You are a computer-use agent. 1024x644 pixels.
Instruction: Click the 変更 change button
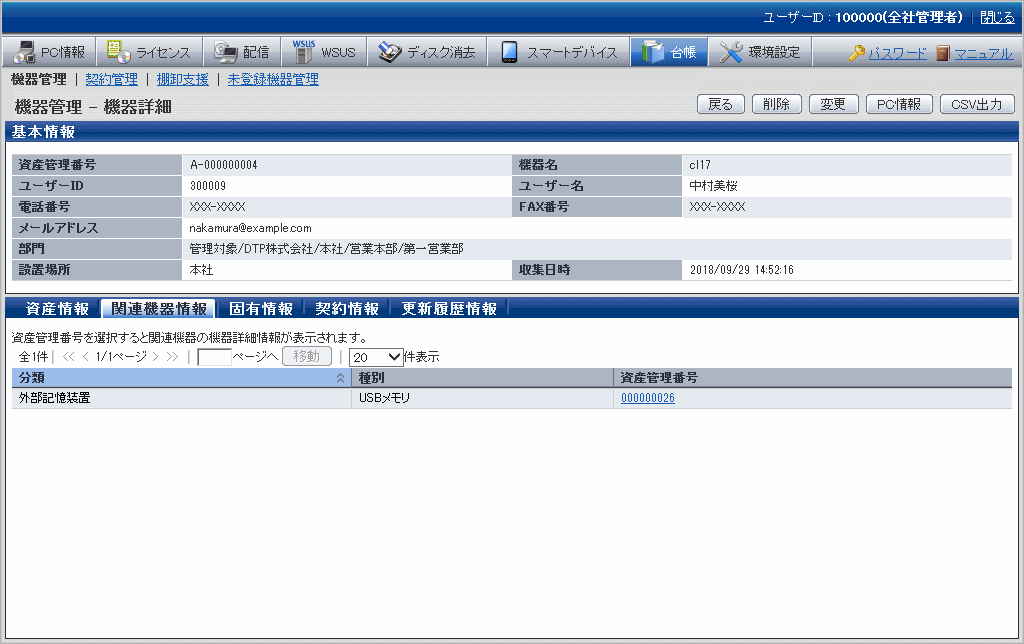click(833, 105)
